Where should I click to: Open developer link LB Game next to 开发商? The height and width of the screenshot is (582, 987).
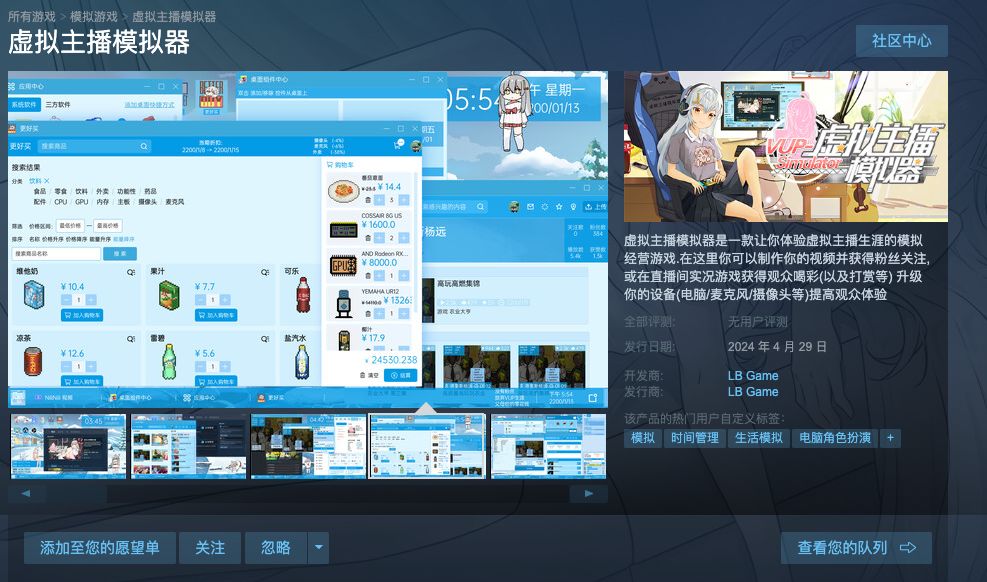point(753,376)
